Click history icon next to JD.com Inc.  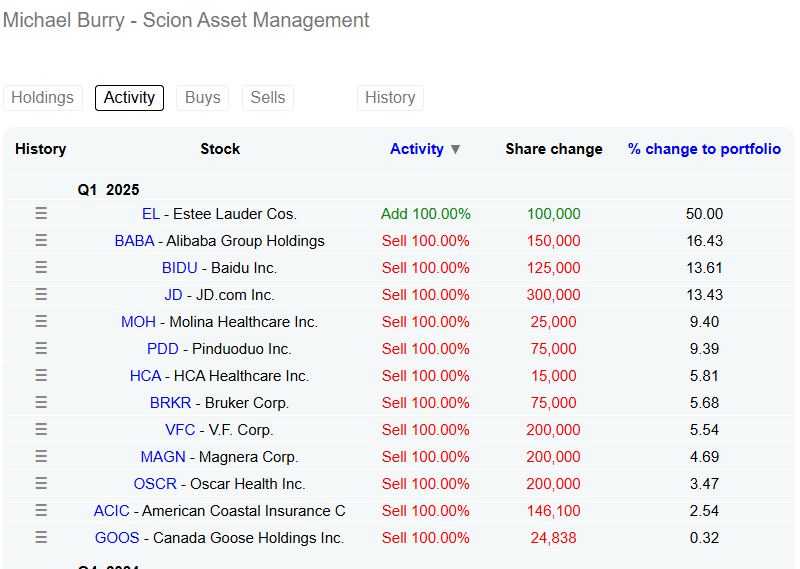tap(41, 294)
